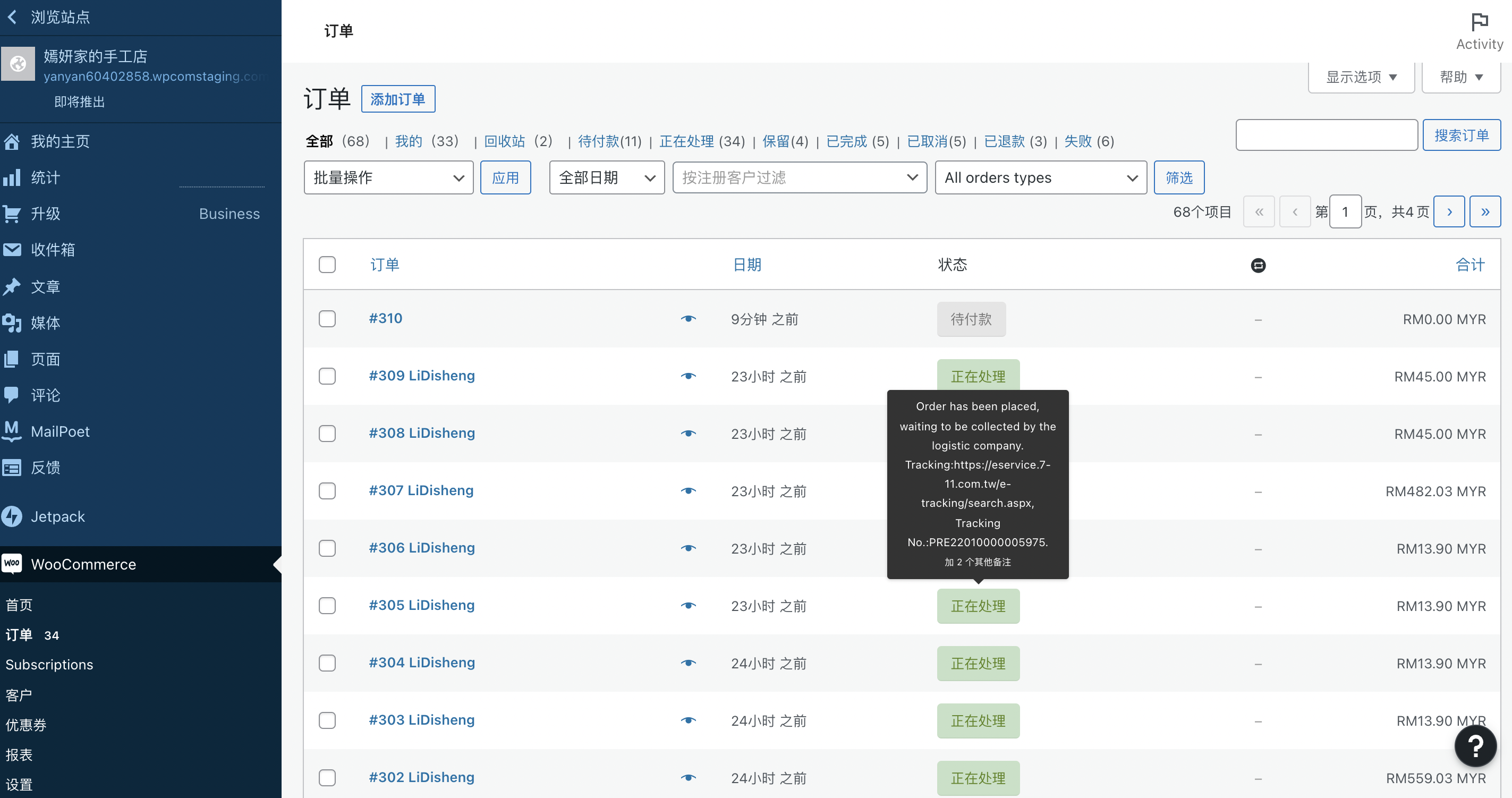
Task: Open the 批量操作 bulk actions dropdown
Action: click(x=388, y=177)
